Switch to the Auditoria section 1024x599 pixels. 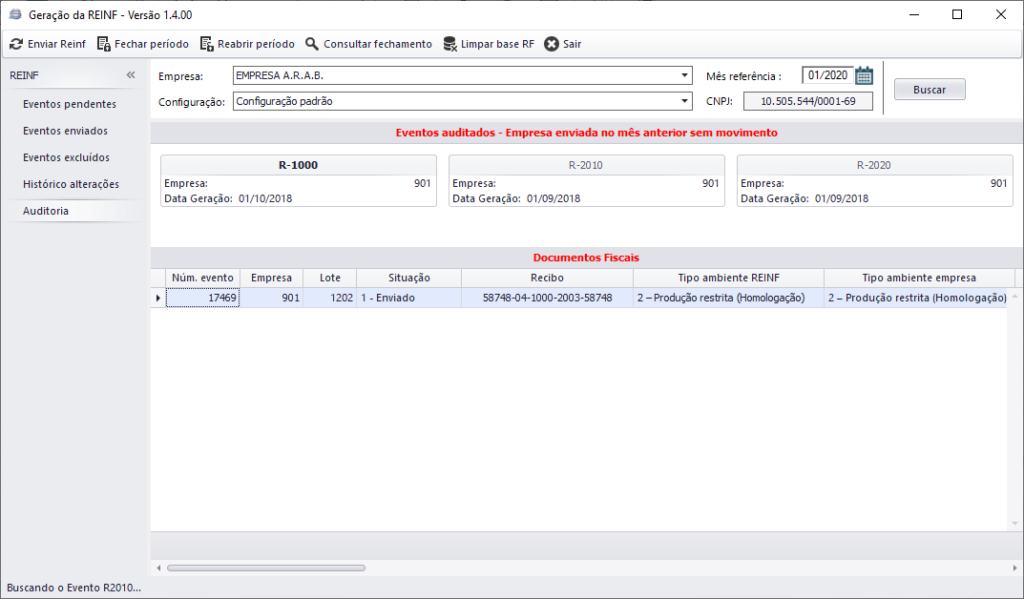pos(44,211)
